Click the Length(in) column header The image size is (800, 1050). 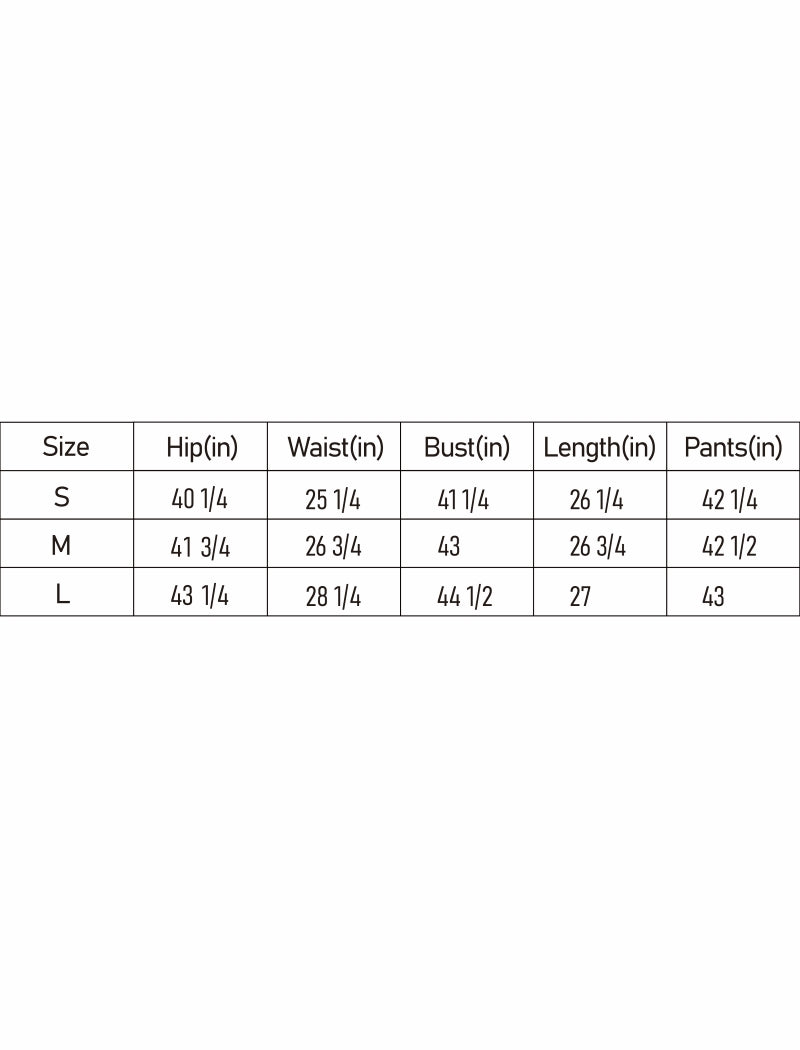599,447
